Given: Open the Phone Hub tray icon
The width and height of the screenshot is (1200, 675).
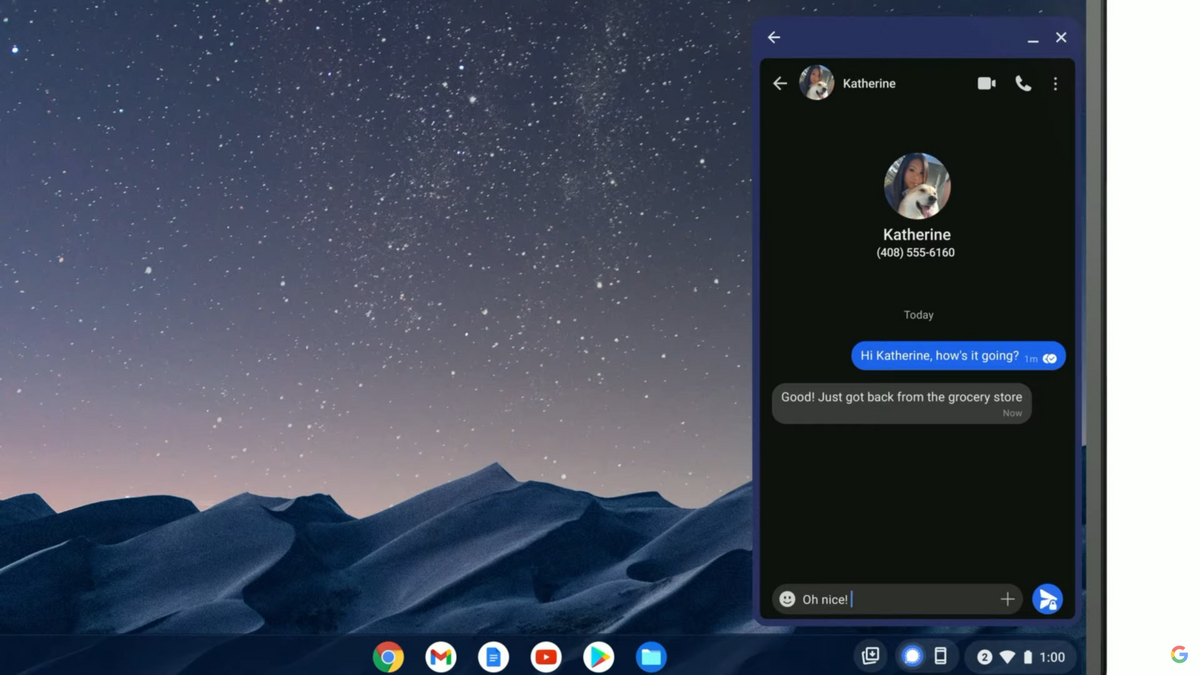Looking at the screenshot, I should click(940, 656).
